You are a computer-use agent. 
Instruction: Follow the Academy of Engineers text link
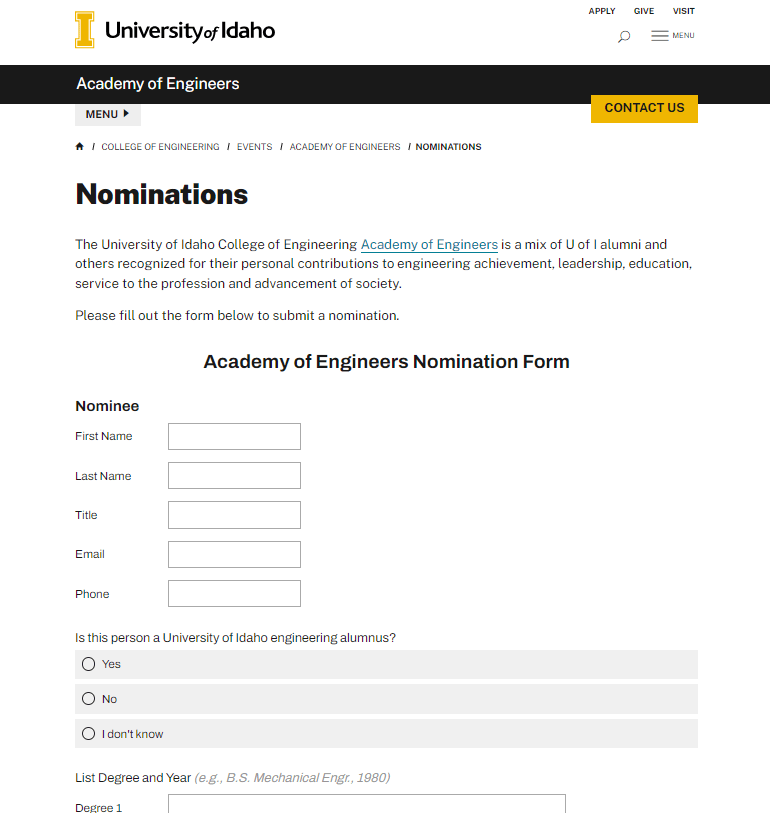coord(429,244)
